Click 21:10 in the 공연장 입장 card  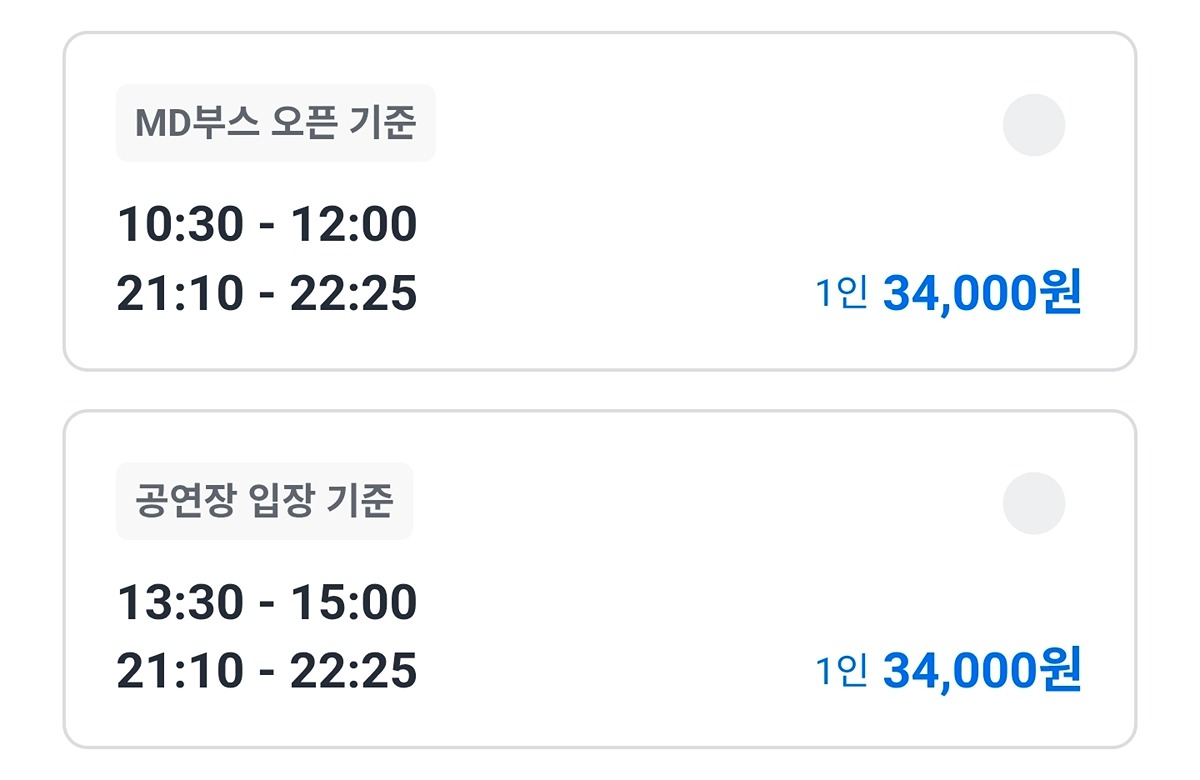click(180, 672)
